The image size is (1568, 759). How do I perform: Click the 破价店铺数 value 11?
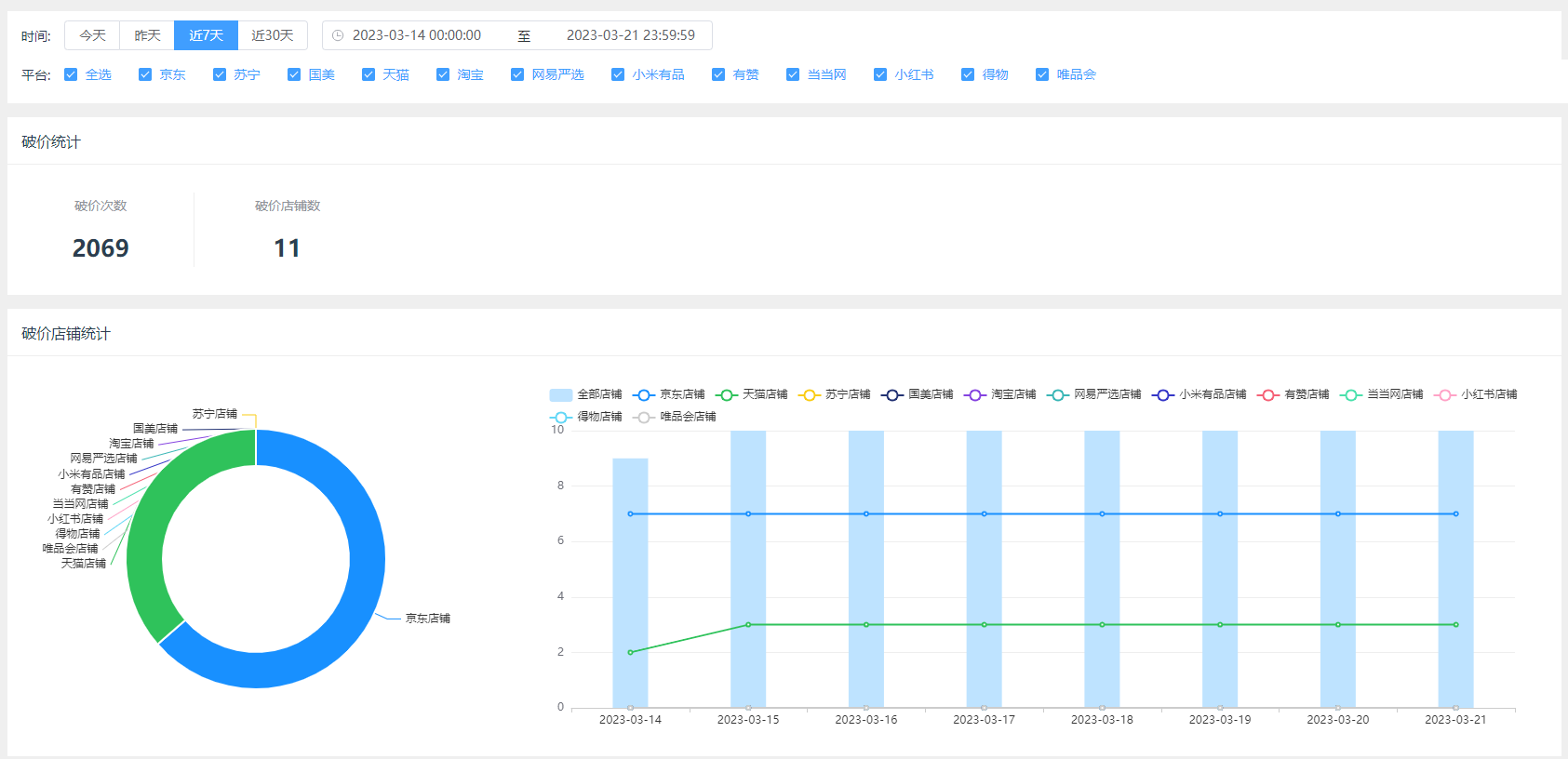[x=287, y=248]
